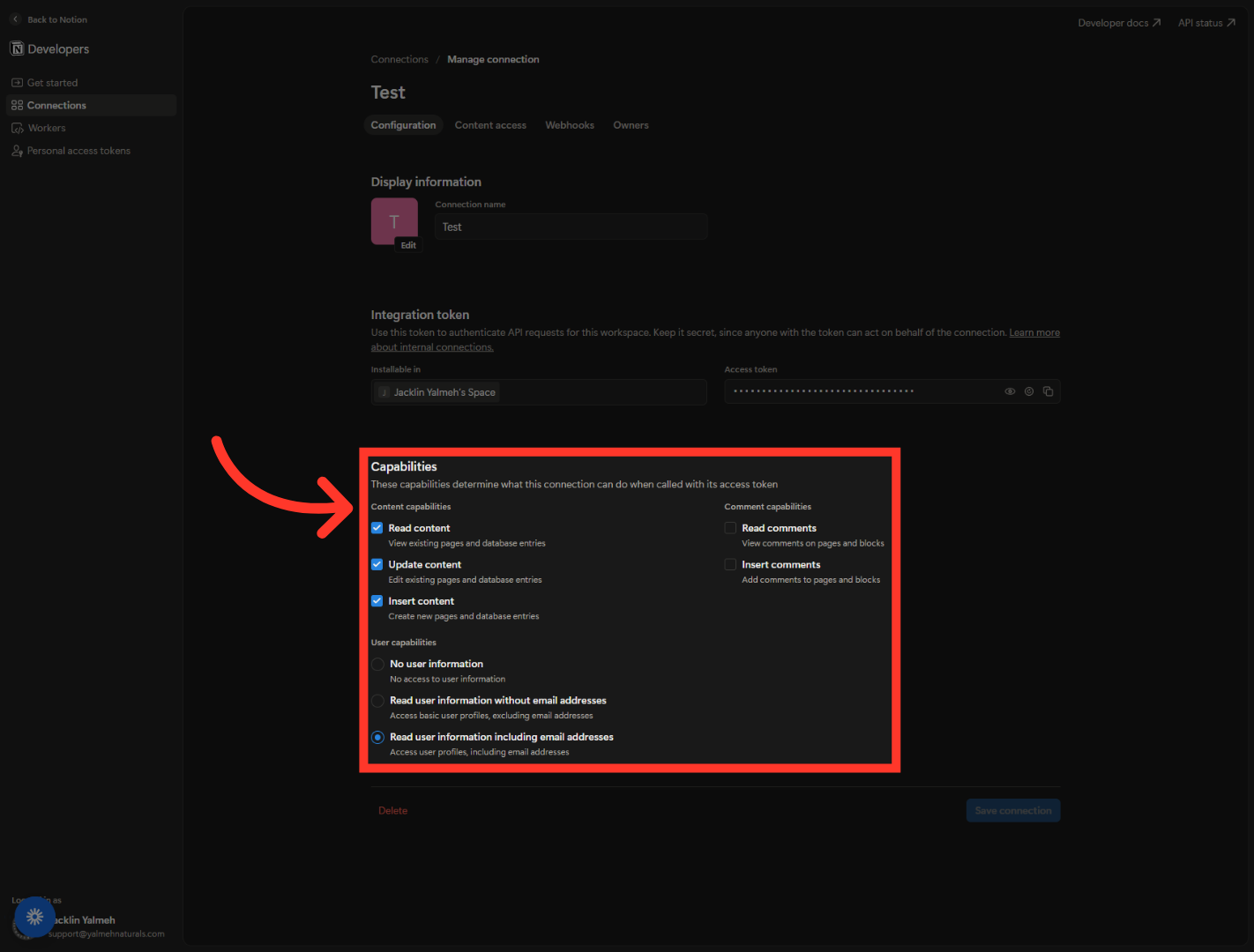This screenshot has height=952, width=1254.
Task: Click the API status external arrow icon
Action: coord(1231,23)
